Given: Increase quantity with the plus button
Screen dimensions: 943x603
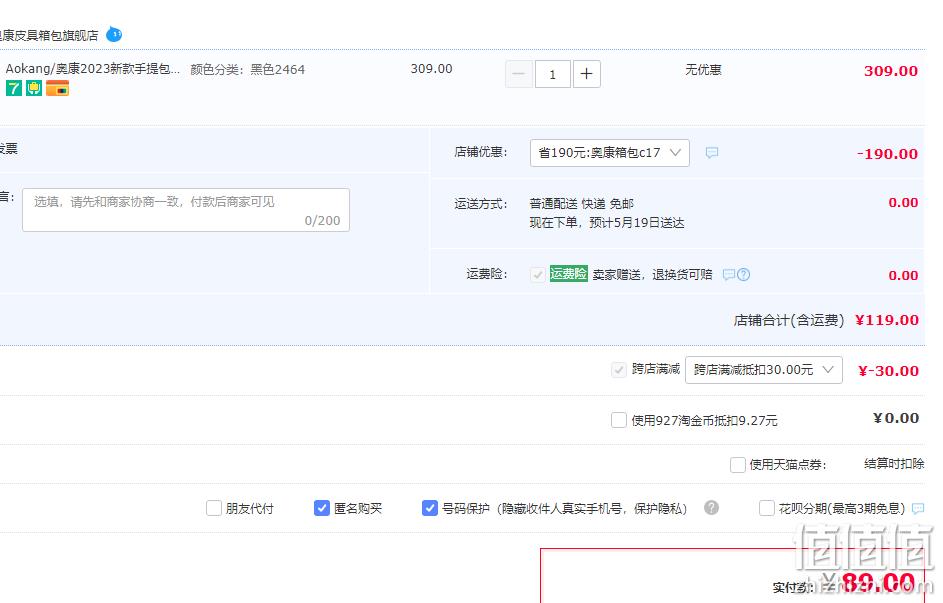Looking at the screenshot, I should point(586,74).
